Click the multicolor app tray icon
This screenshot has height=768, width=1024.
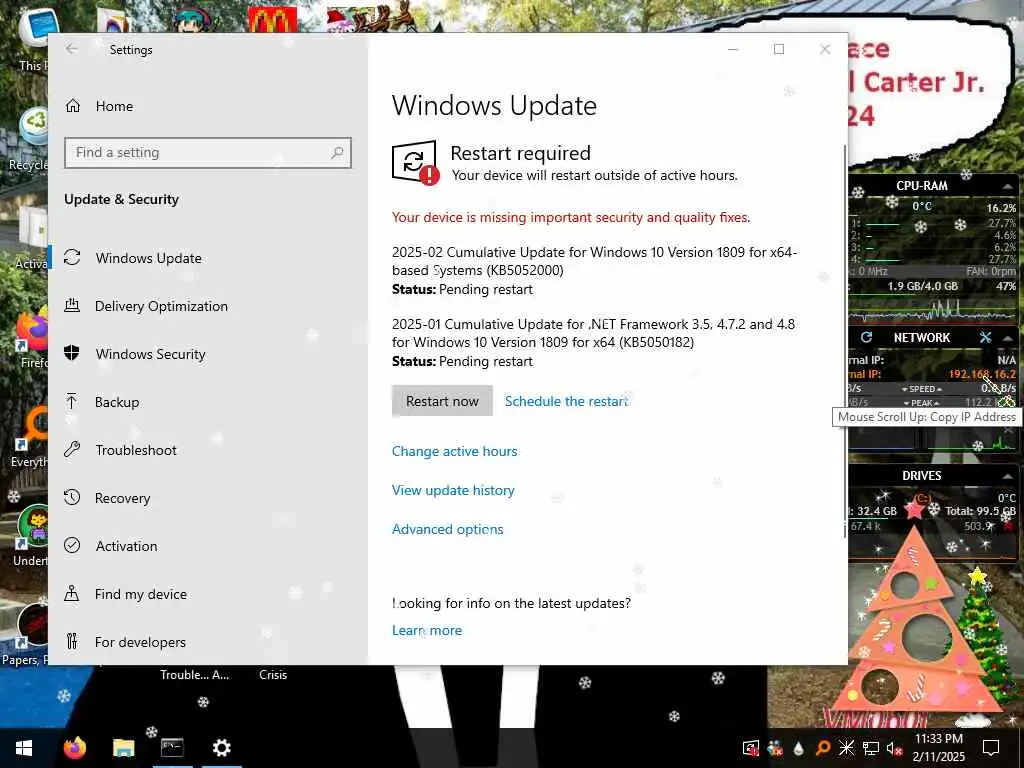coord(775,748)
